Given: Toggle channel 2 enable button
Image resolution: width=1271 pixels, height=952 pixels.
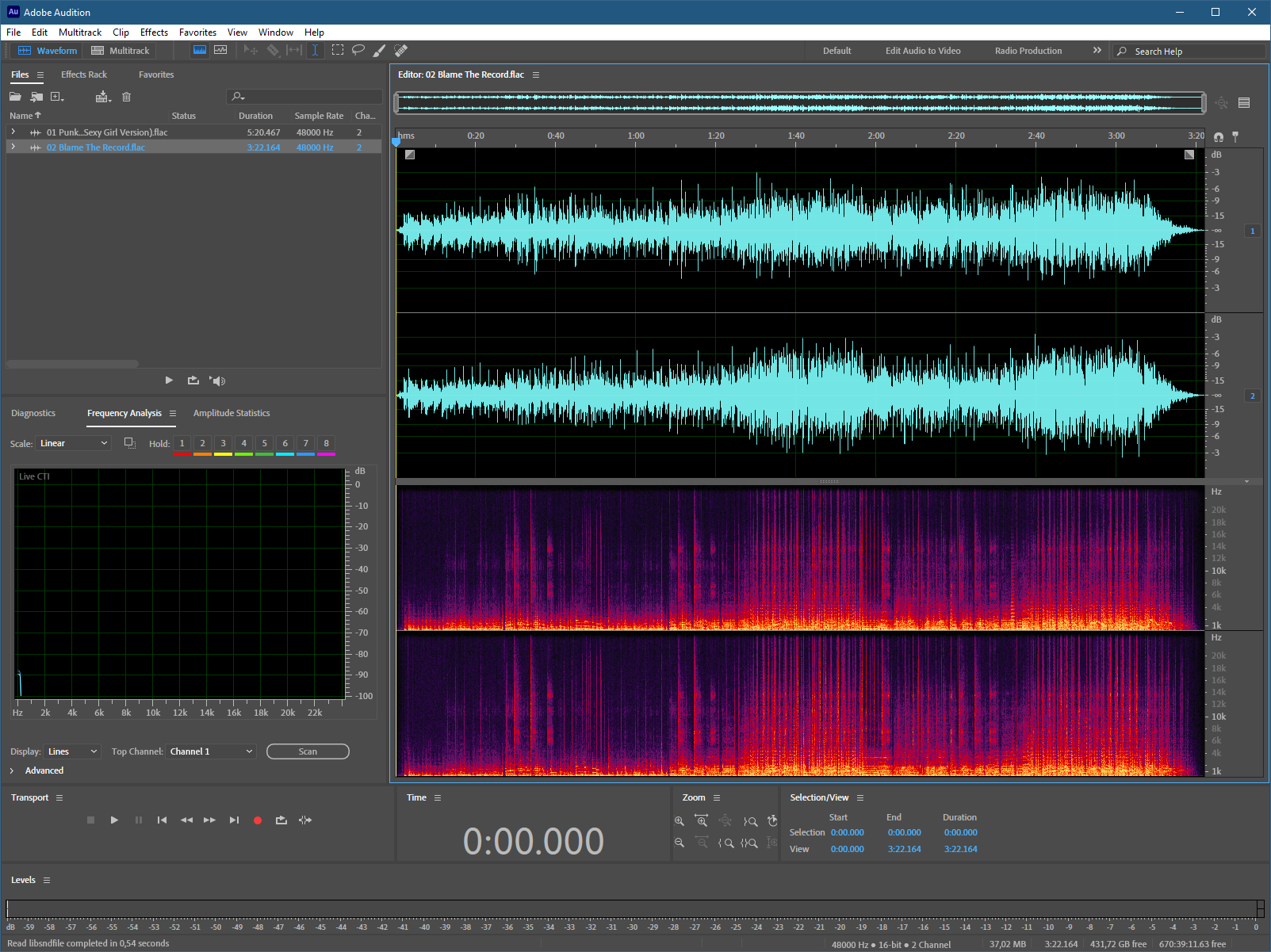Looking at the screenshot, I should 1253,396.
